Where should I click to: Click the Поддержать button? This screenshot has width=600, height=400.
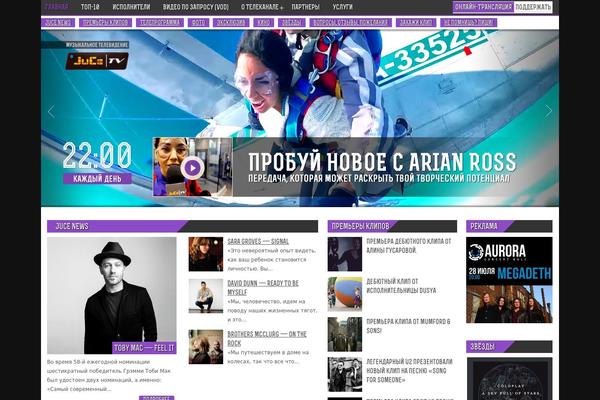click(x=533, y=7)
